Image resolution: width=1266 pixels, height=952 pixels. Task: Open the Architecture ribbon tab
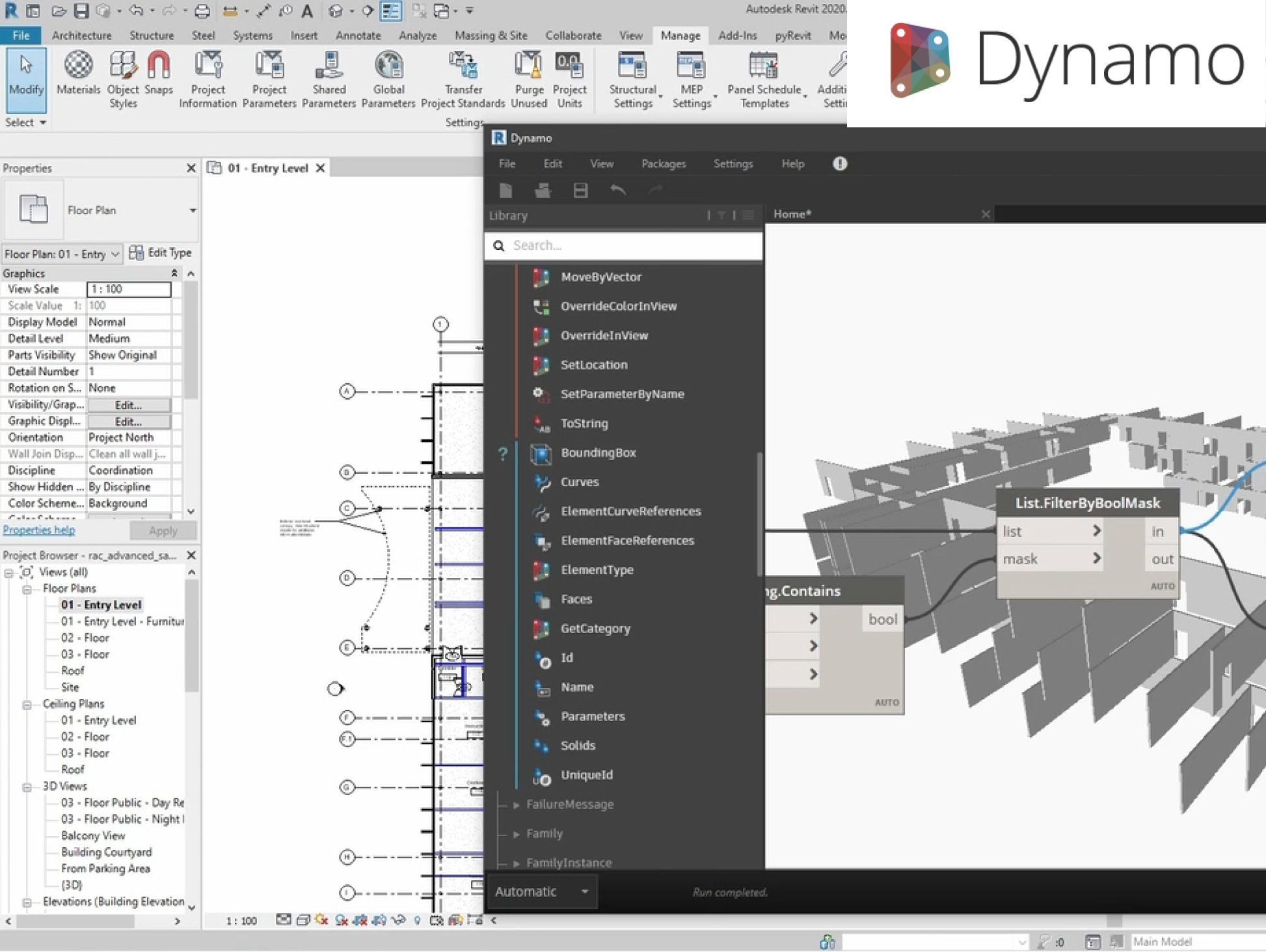(x=81, y=35)
